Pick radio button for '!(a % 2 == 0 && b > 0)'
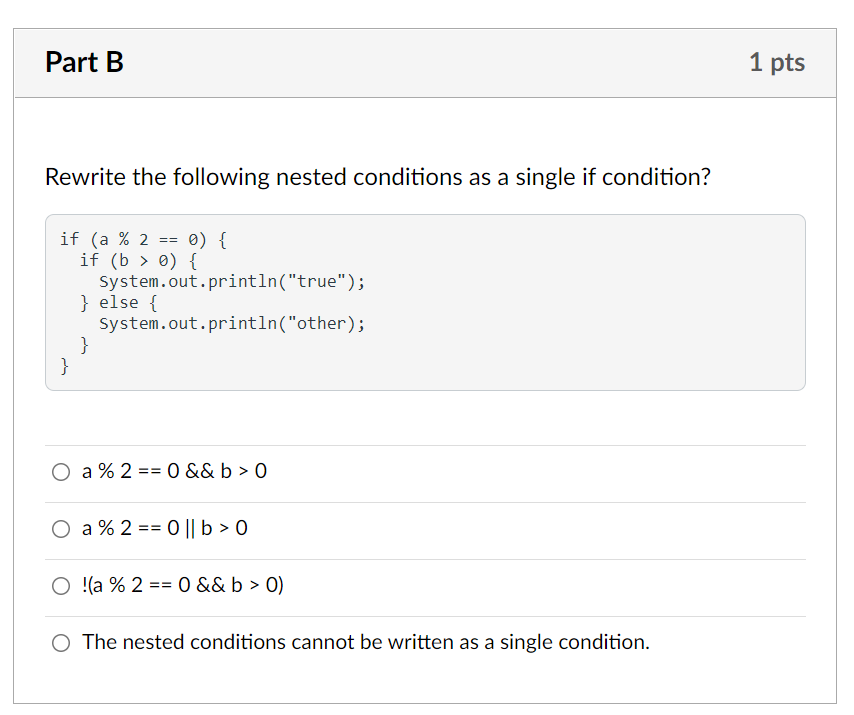The image size is (854, 715). click(61, 586)
